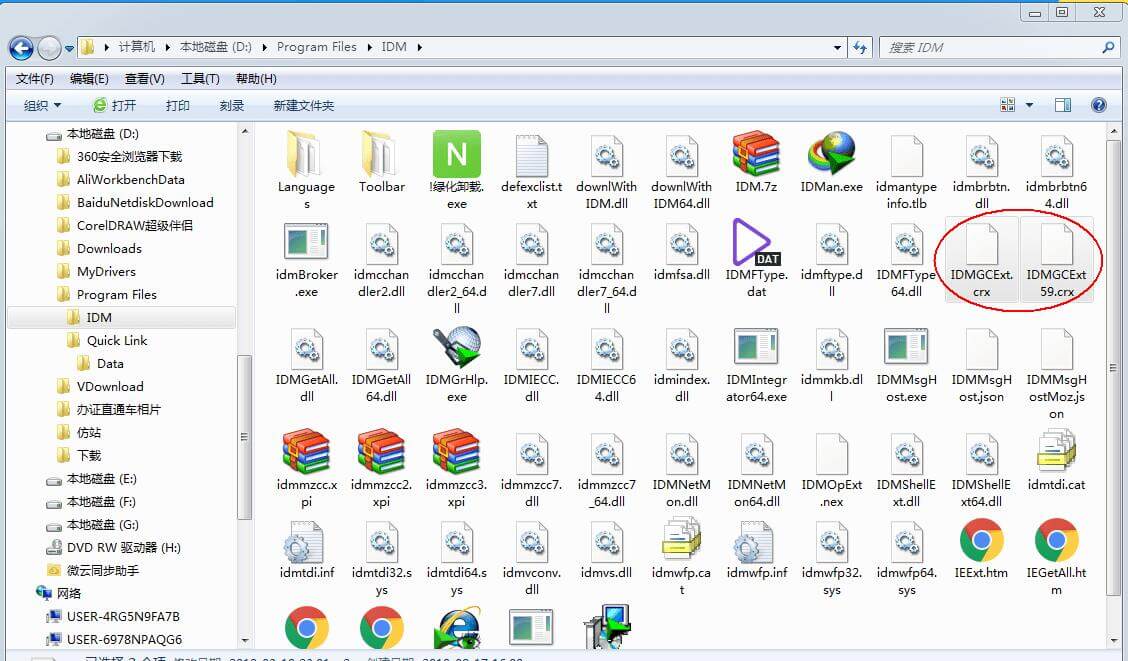The height and width of the screenshot is (661, 1128).
Task: Select AliWorkbenchData folder in tree
Action: coord(131,179)
